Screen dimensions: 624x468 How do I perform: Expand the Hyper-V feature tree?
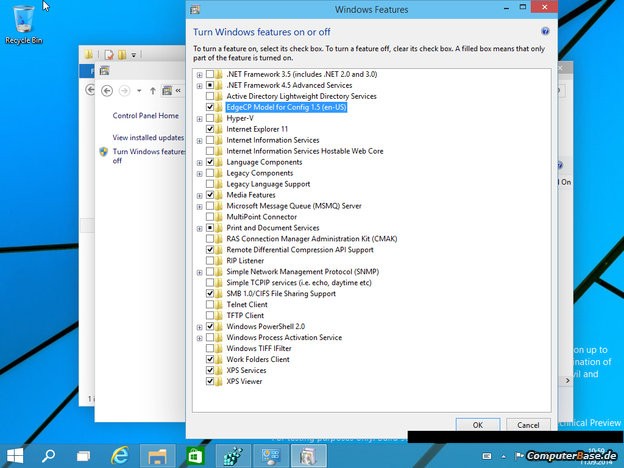click(200, 118)
